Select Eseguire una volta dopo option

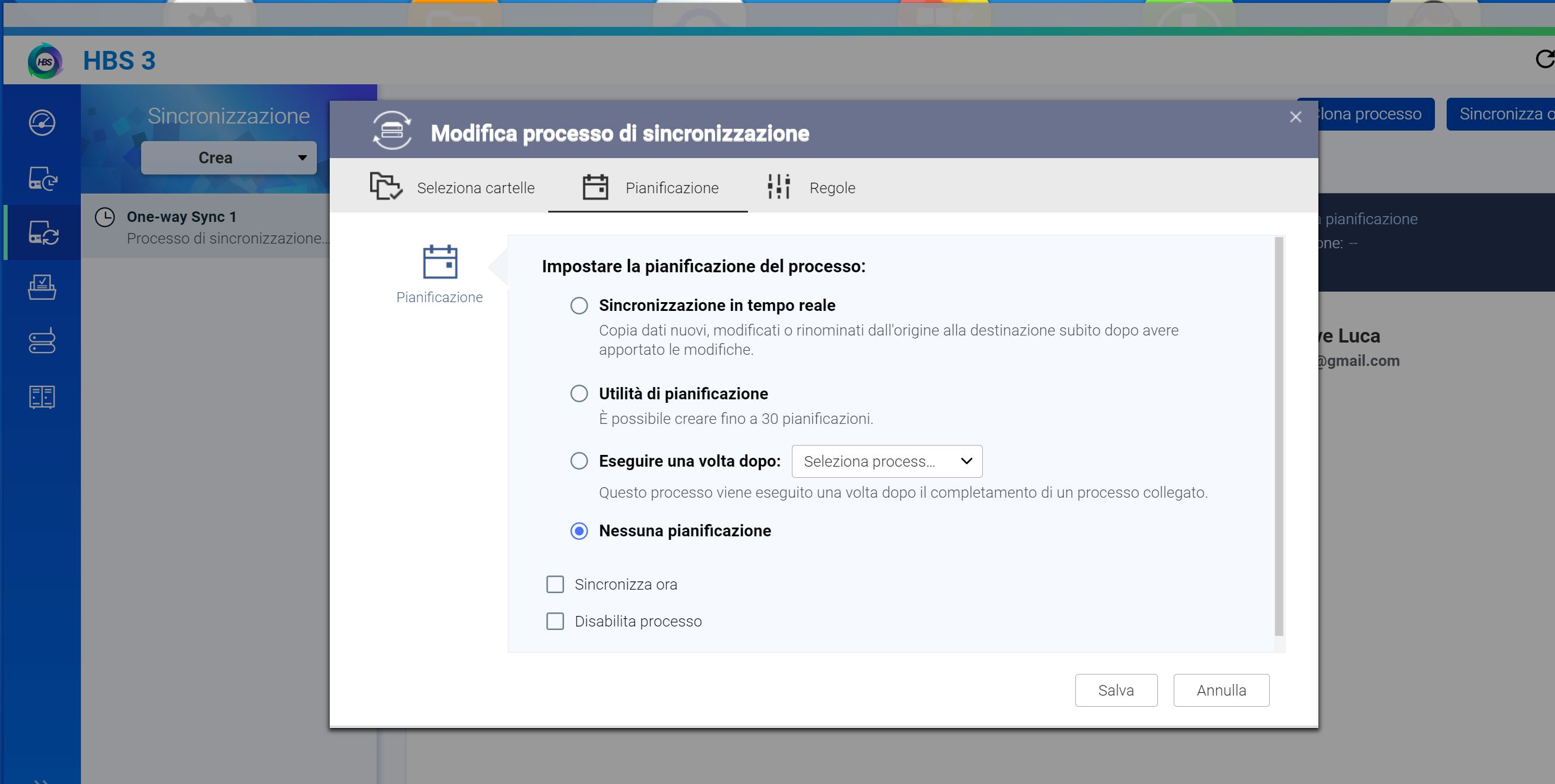tap(579, 461)
